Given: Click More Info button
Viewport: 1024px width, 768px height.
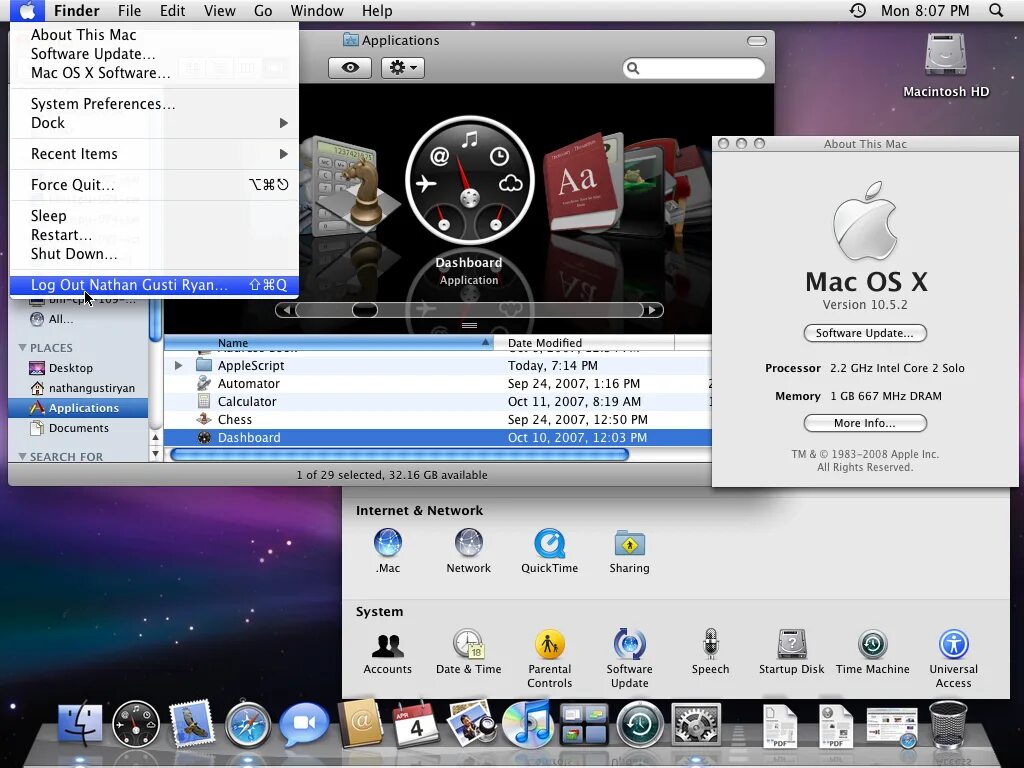Looking at the screenshot, I should 865,423.
